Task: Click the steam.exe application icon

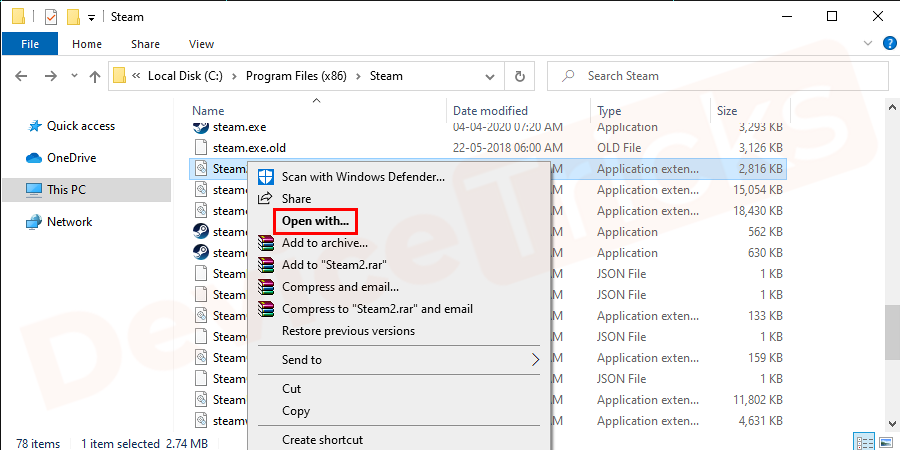Action: (200, 127)
